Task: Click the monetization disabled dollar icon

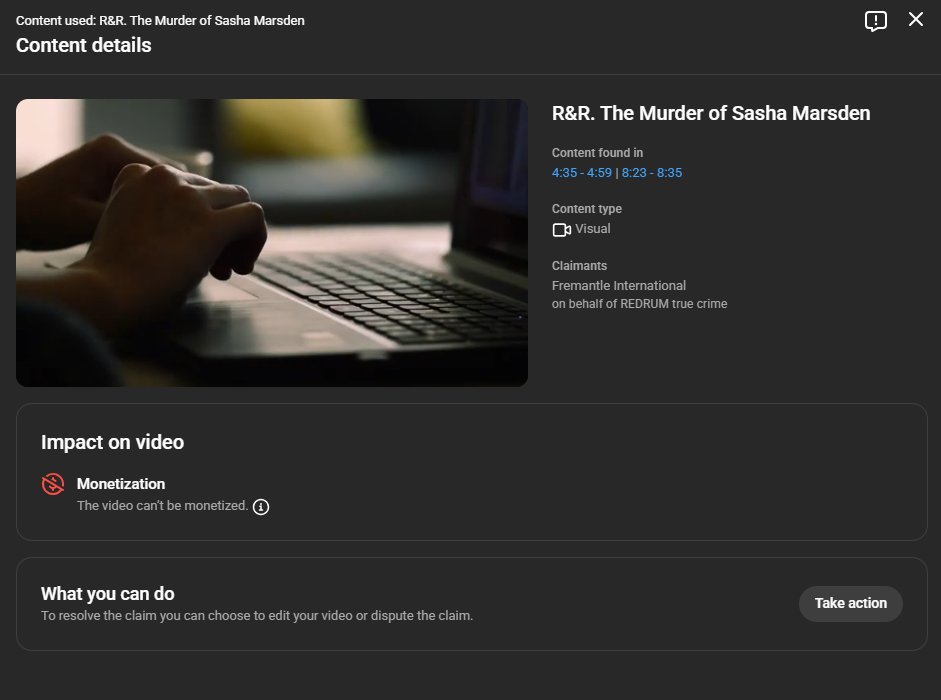Action: pyautogui.click(x=53, y=484)
